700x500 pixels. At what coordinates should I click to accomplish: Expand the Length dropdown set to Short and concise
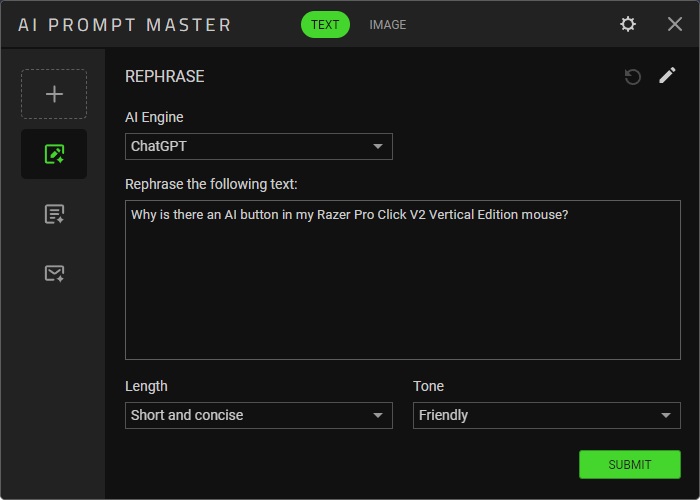[258, 415]
